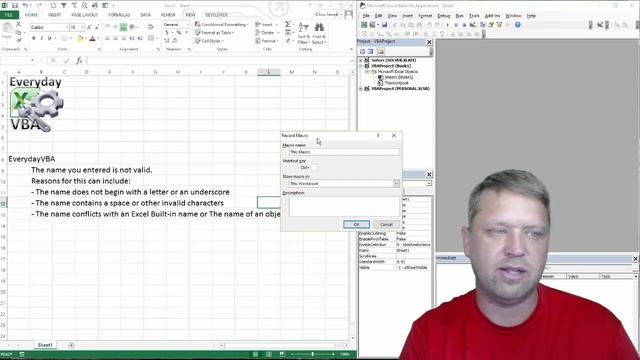Click the Design Mode icon in VBA toolbar

pos(473,25)
